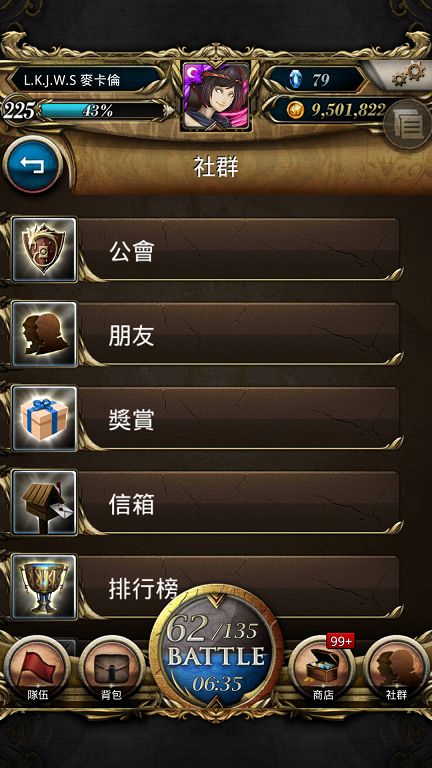
Task: Open the 商店 treasure chest shop
Action: [322, 670]
